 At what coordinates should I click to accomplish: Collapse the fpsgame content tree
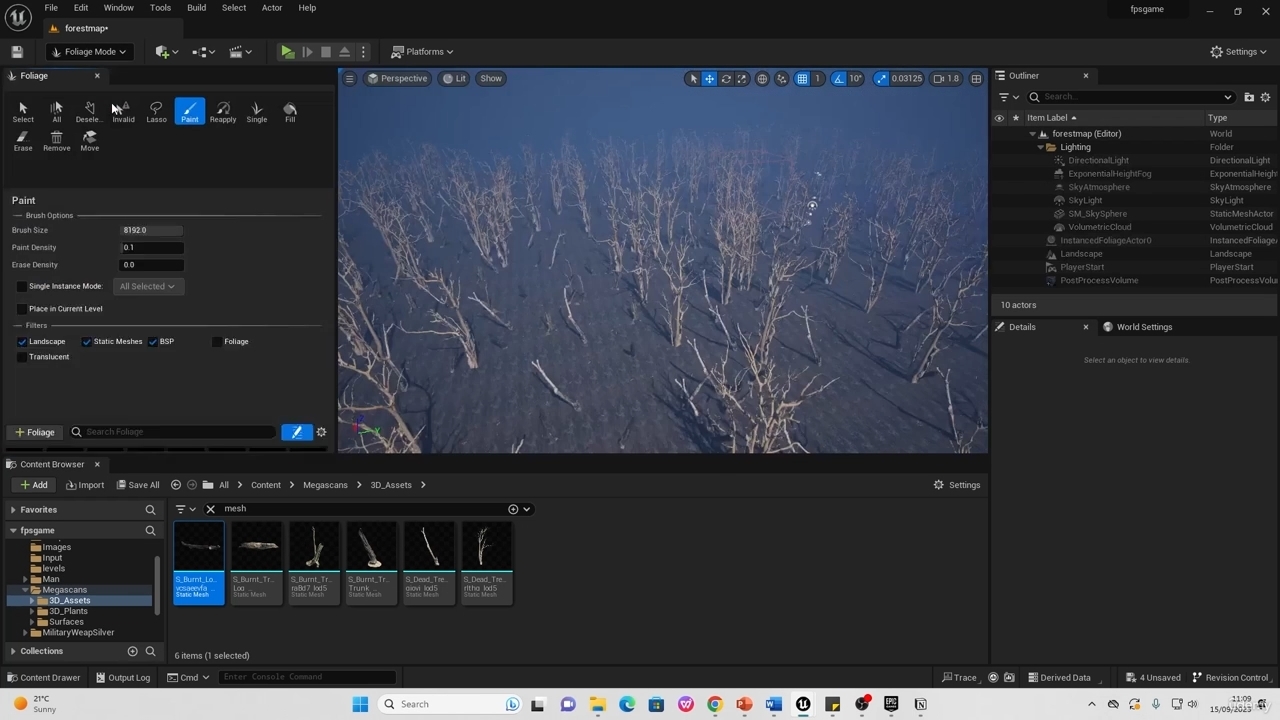pos(13,531)
